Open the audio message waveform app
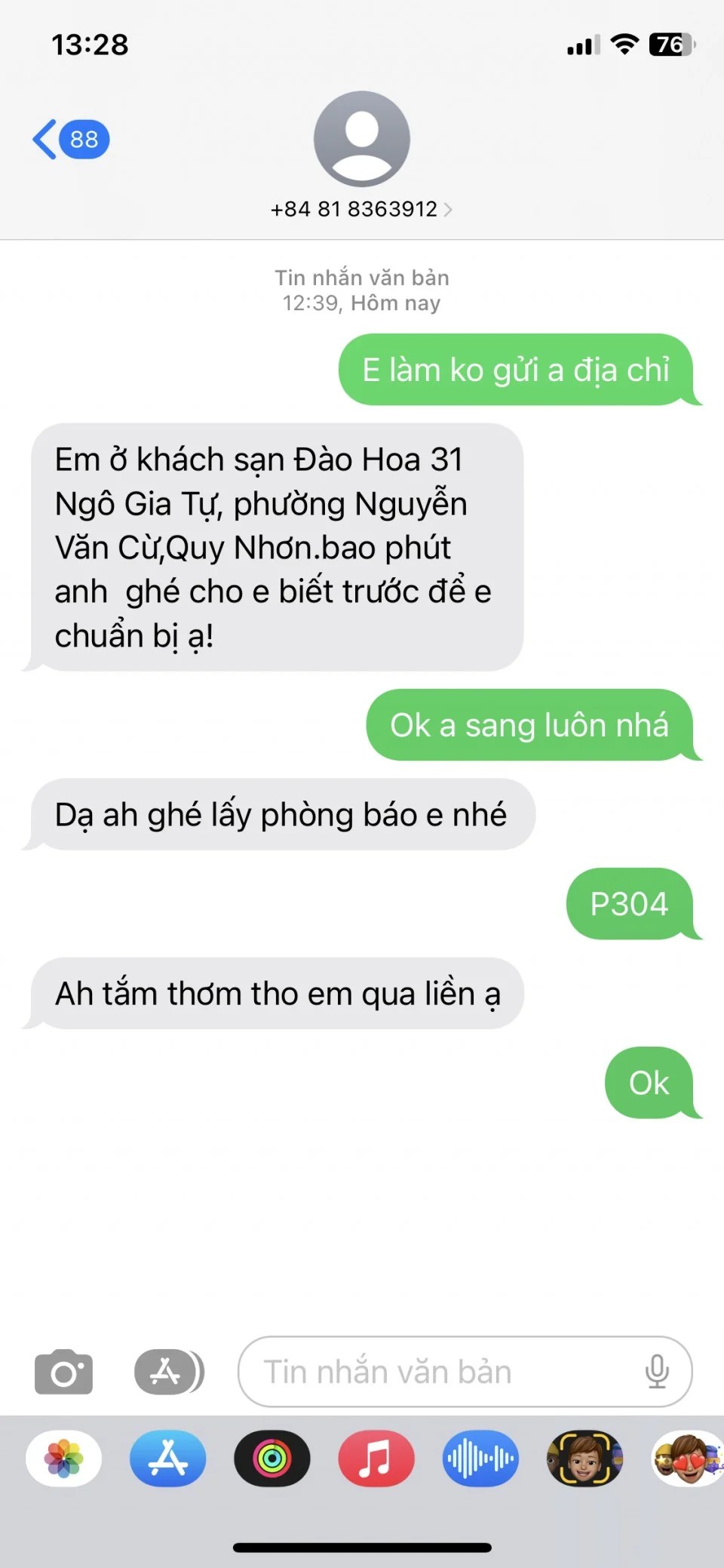Viewport: 724px width, 1568px height. click(x=480, y=1458)
